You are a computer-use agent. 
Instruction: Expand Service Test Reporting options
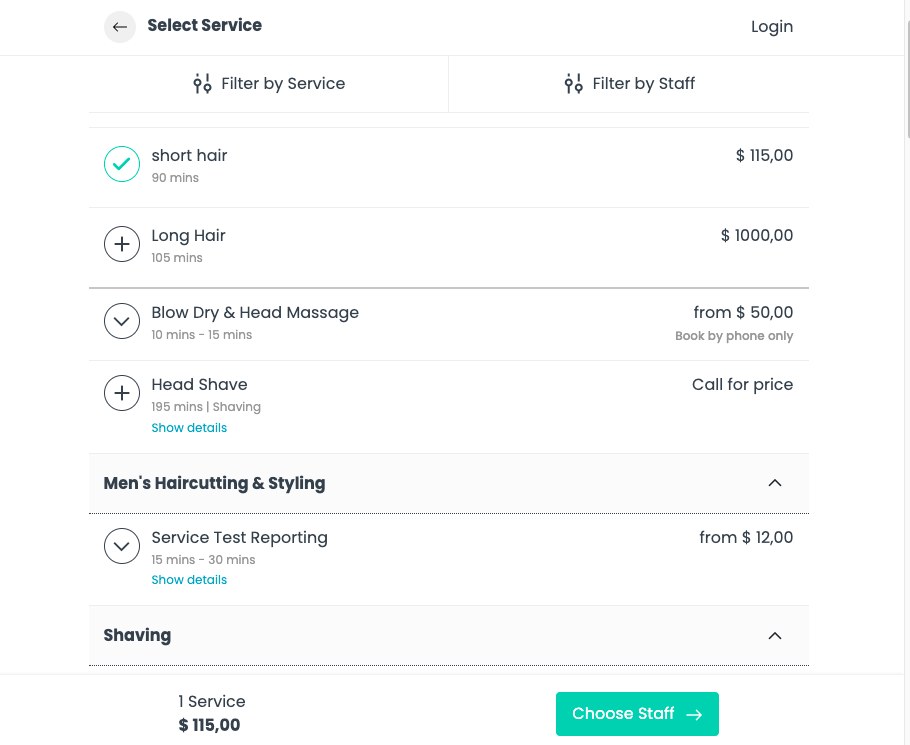coord(122,546)
